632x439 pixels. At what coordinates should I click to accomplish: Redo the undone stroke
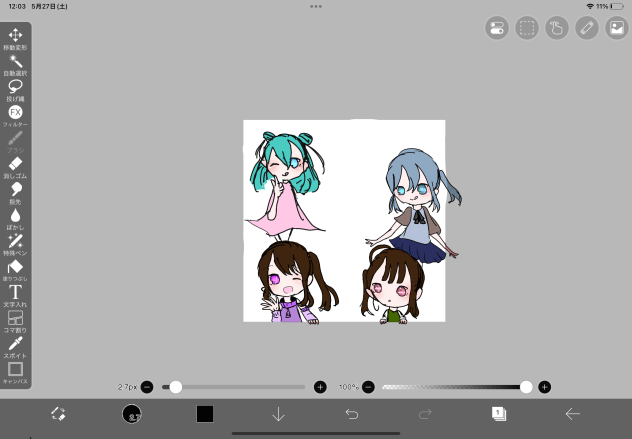[425, 414]
